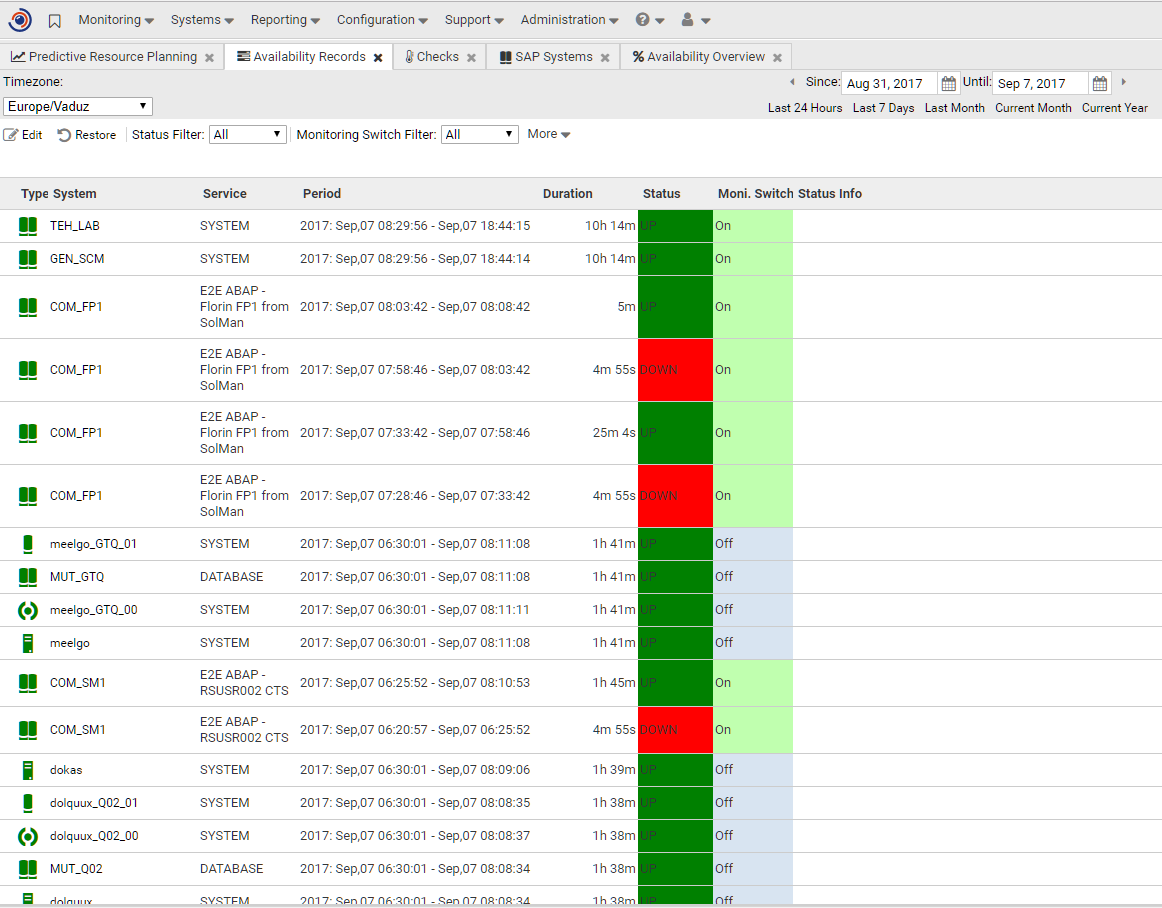Close the Availability Records tab
1162x908 pixels.
point(378,58)
